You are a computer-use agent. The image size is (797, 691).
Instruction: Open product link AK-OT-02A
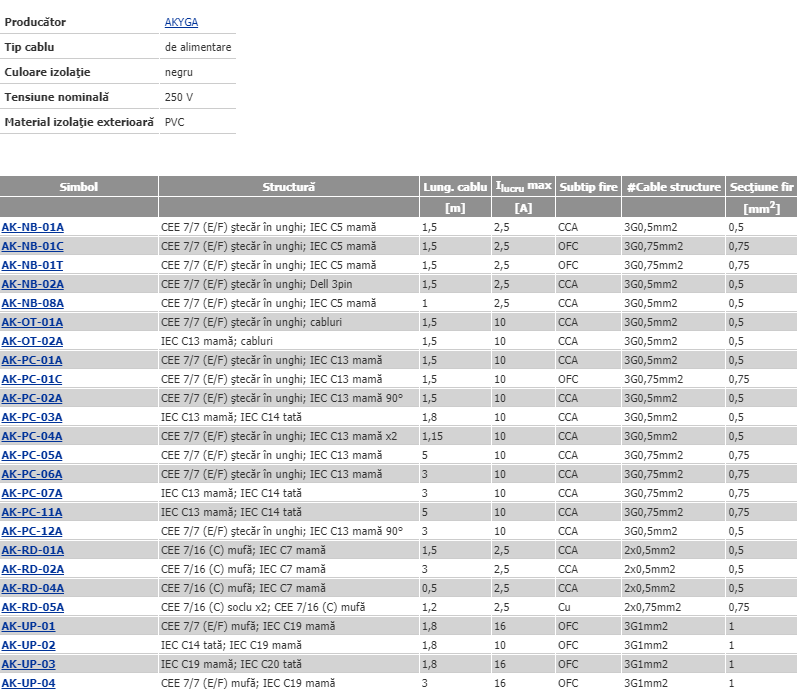coord(32,341)
